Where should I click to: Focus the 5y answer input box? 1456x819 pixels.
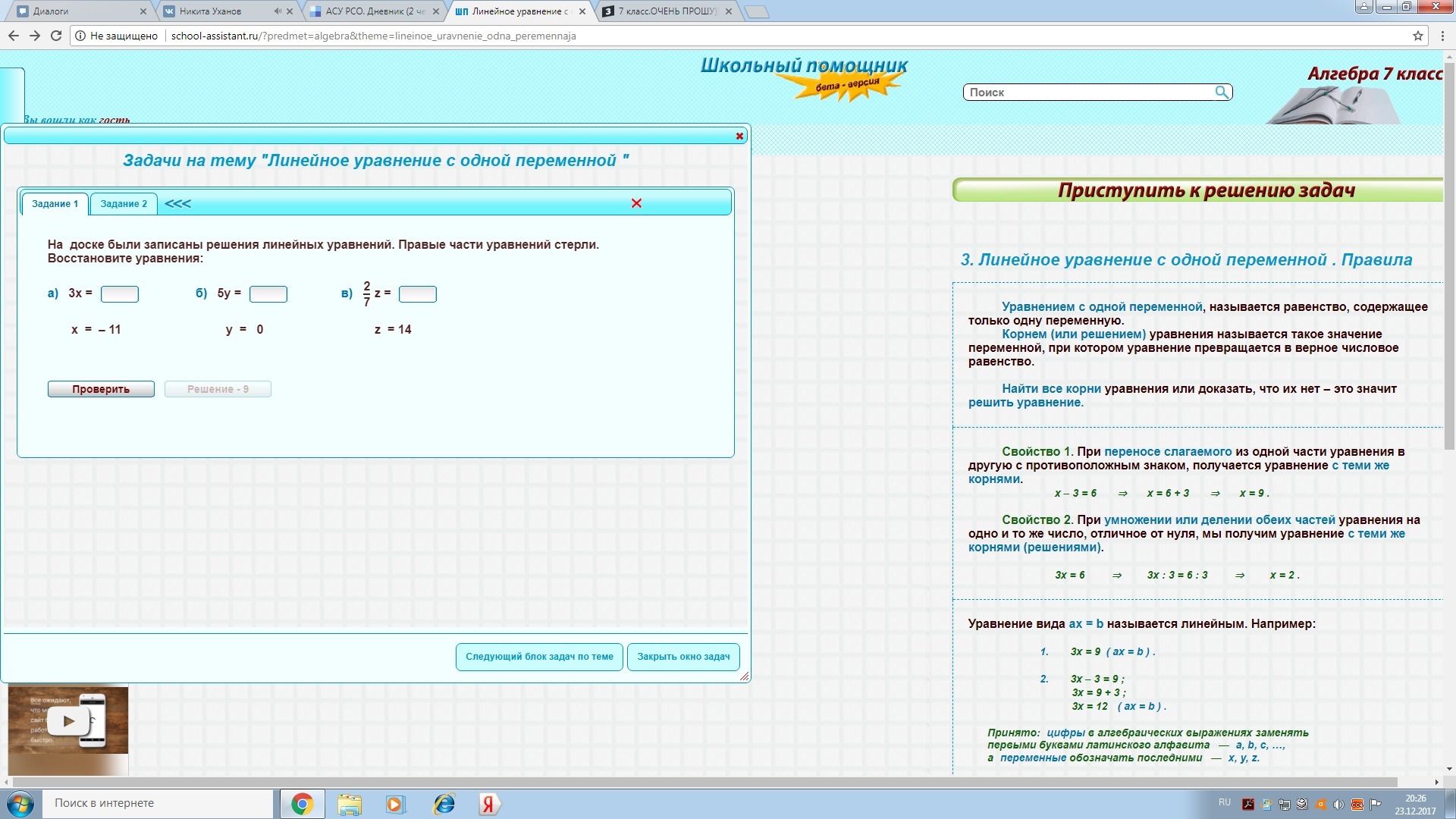(x=268, y=294)
